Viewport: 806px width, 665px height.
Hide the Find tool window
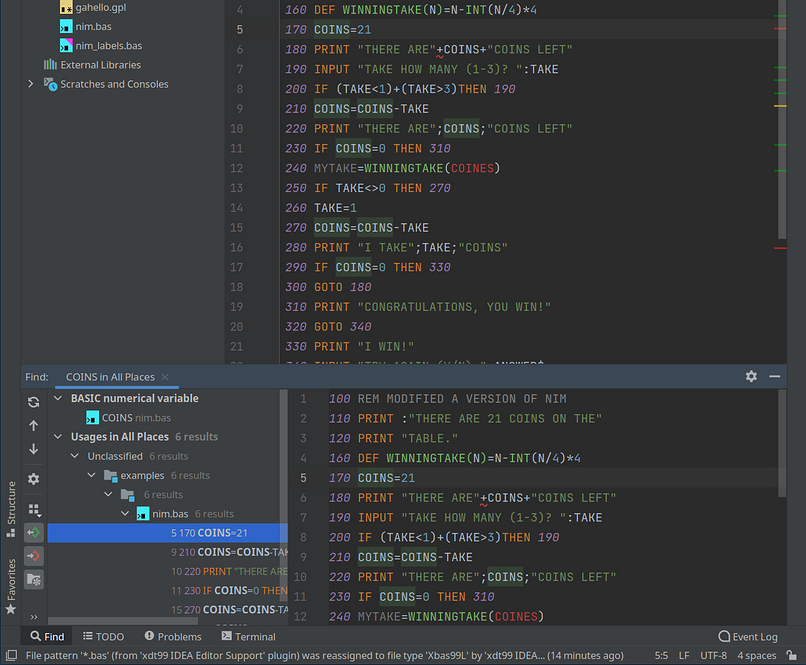coord(775,376)
